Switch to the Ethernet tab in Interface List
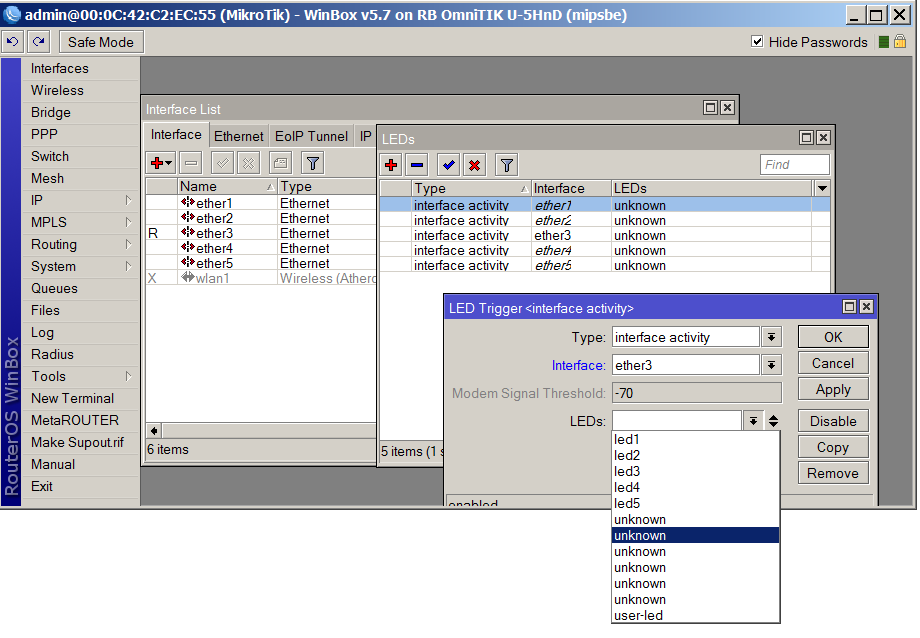 pyautogui.click(x=238, y=136)
